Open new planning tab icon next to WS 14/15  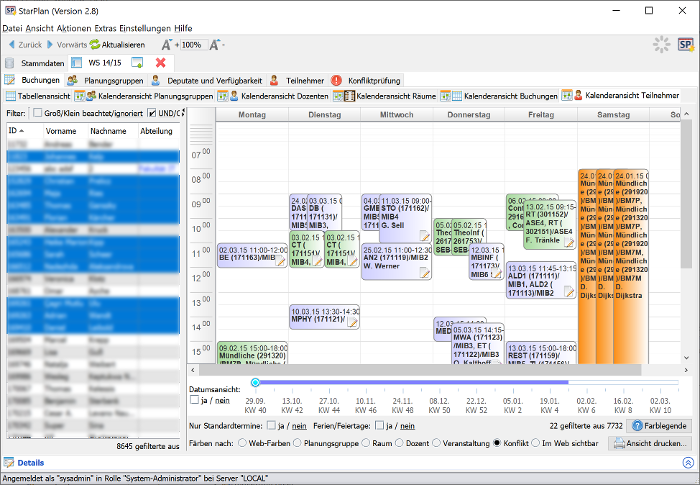tap(137, 63)
